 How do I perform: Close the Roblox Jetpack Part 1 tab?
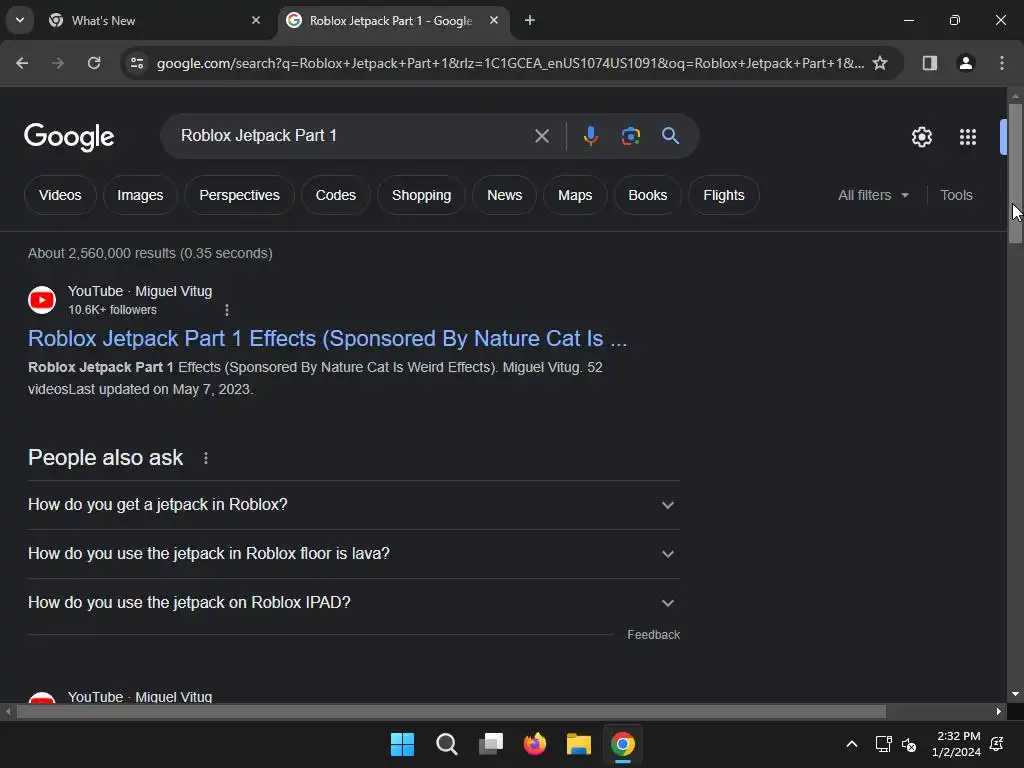pos(494,20)
